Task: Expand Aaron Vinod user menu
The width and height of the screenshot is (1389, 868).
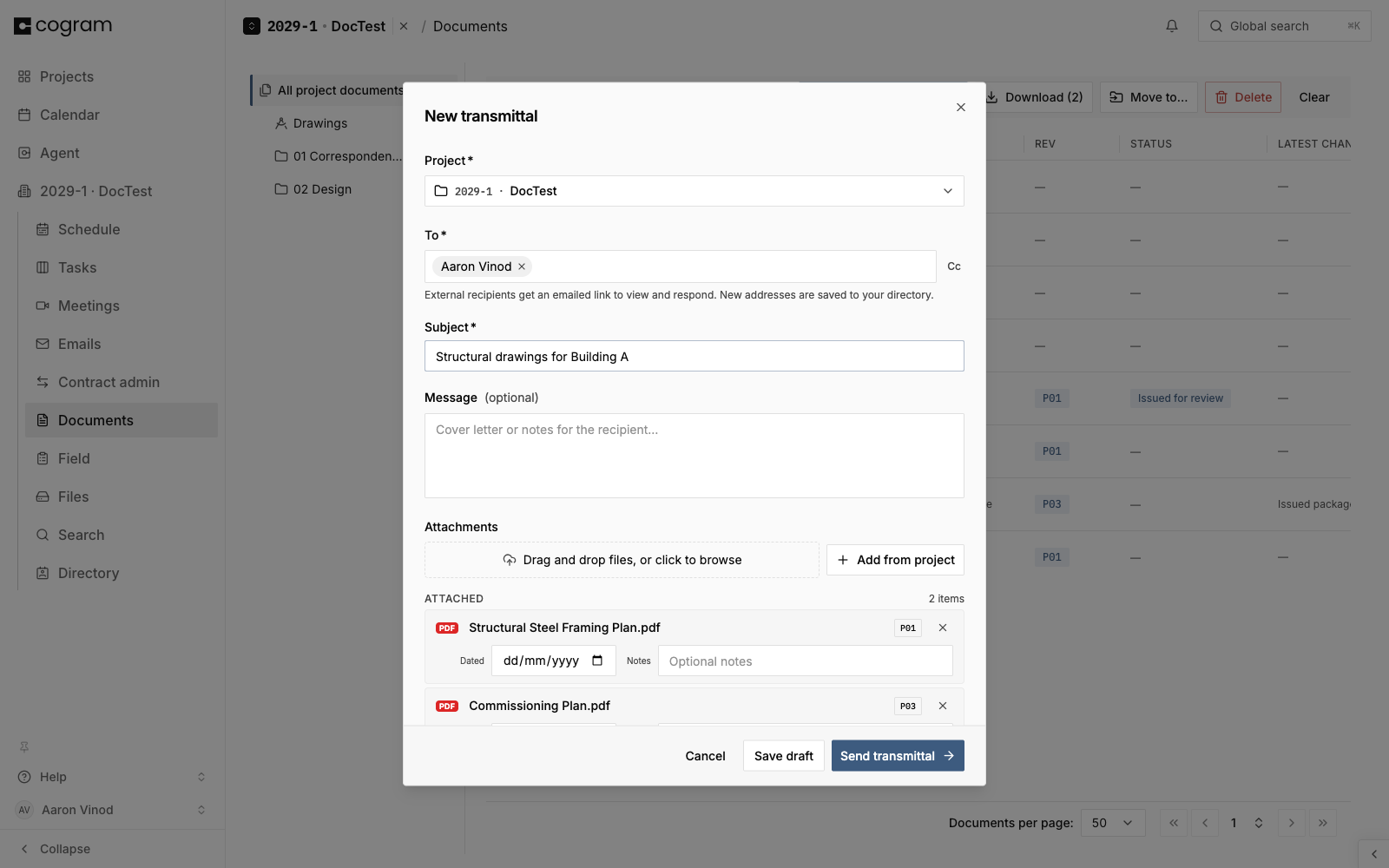Action: click(x=113, y=810)
